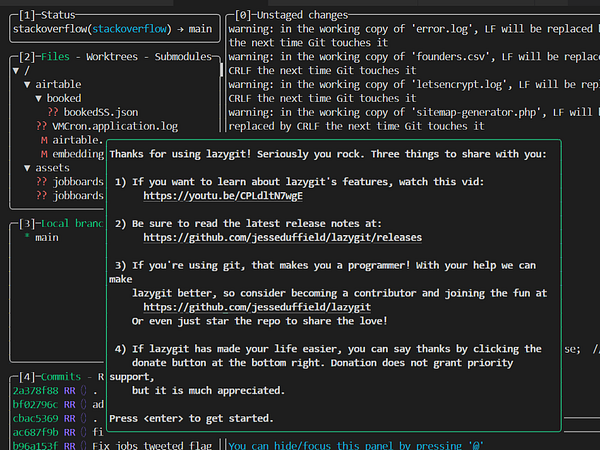Collapse the booked folder
The image size is (600, 450).
[39, 98]
